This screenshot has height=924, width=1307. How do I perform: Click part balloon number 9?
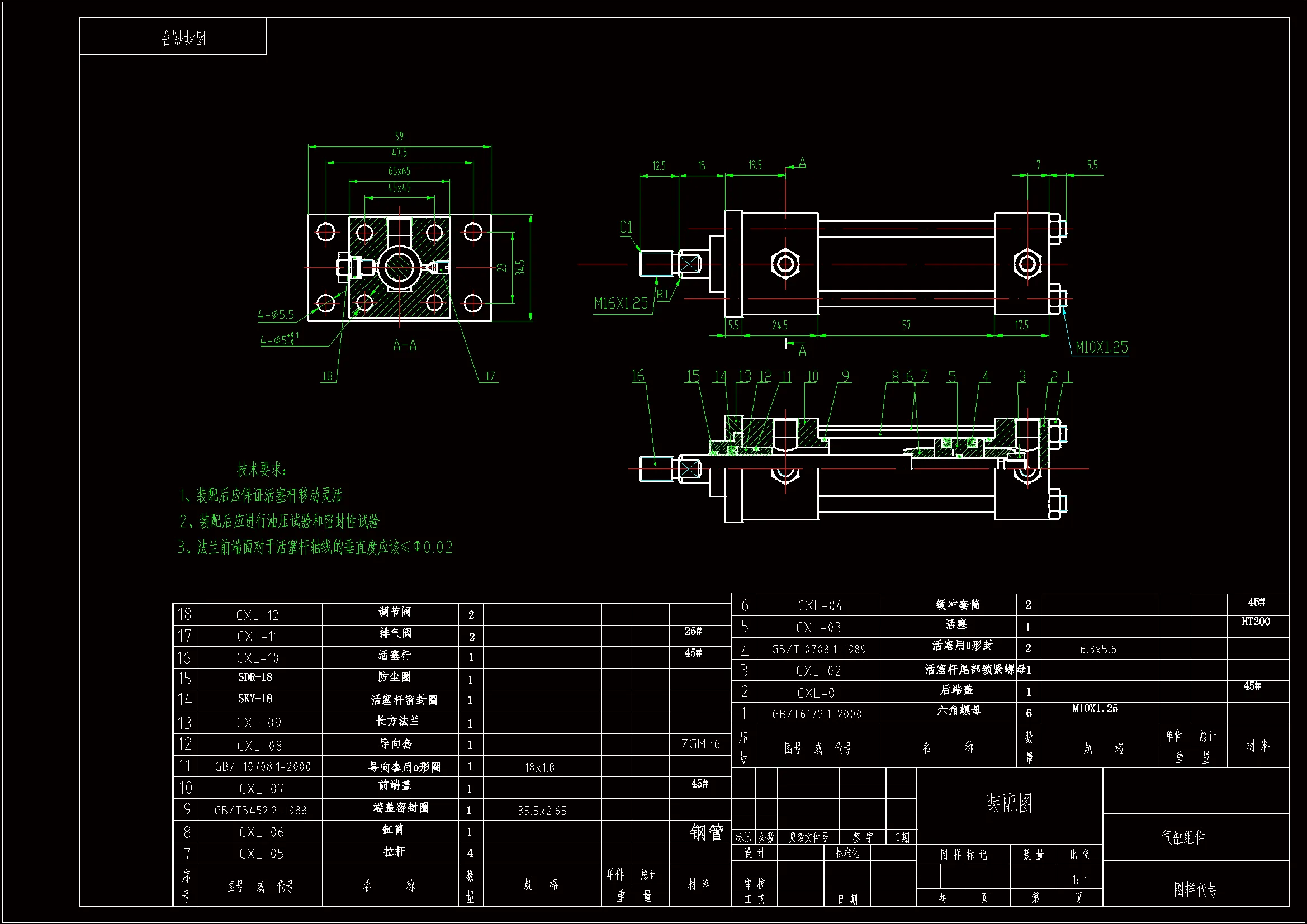845,376
